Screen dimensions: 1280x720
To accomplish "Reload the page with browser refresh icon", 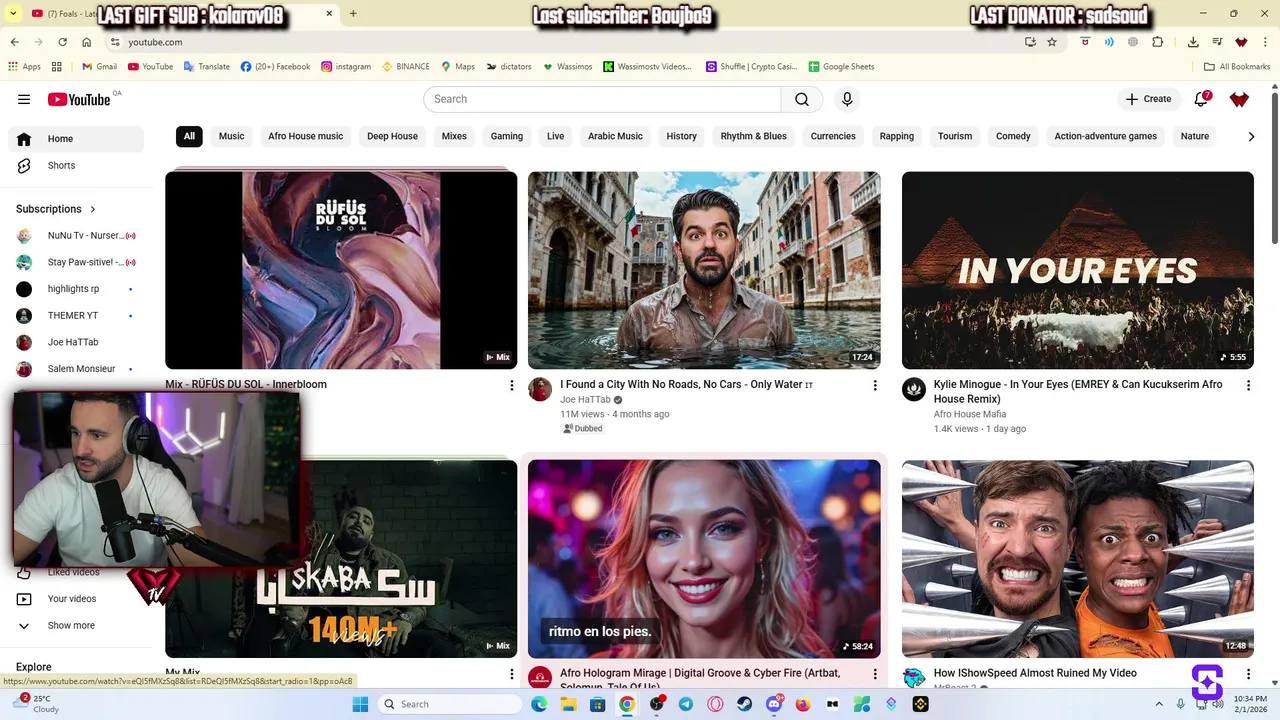I will [63, 42].
